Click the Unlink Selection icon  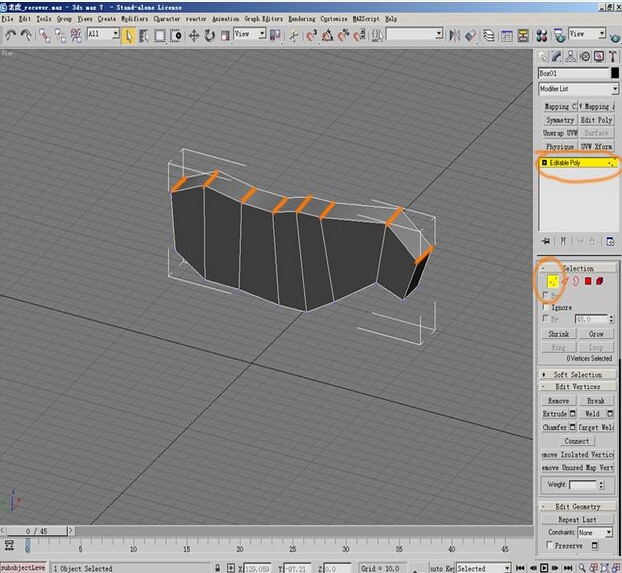point(60,36)
